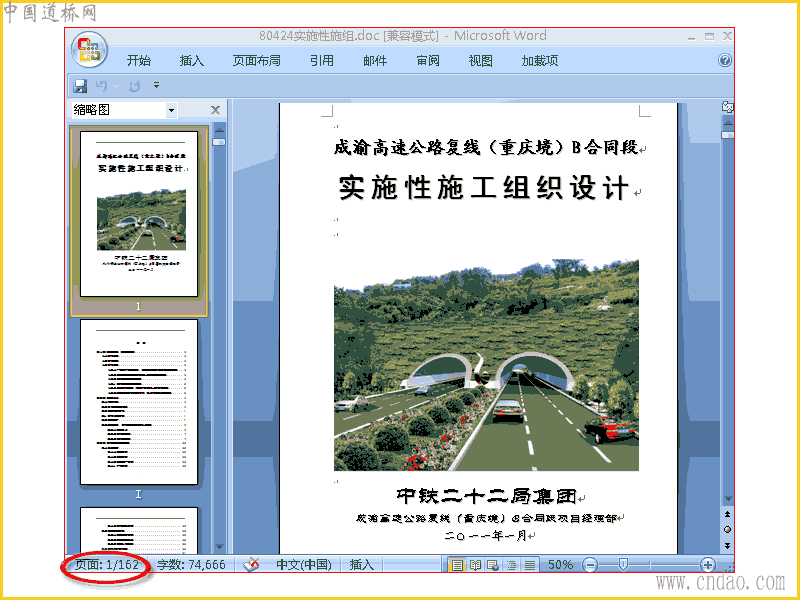The width and height of the screenshot is (800, 600).
Task: Click the 页面: 1/162 page indicator
Action: click(x=107, y=565)
